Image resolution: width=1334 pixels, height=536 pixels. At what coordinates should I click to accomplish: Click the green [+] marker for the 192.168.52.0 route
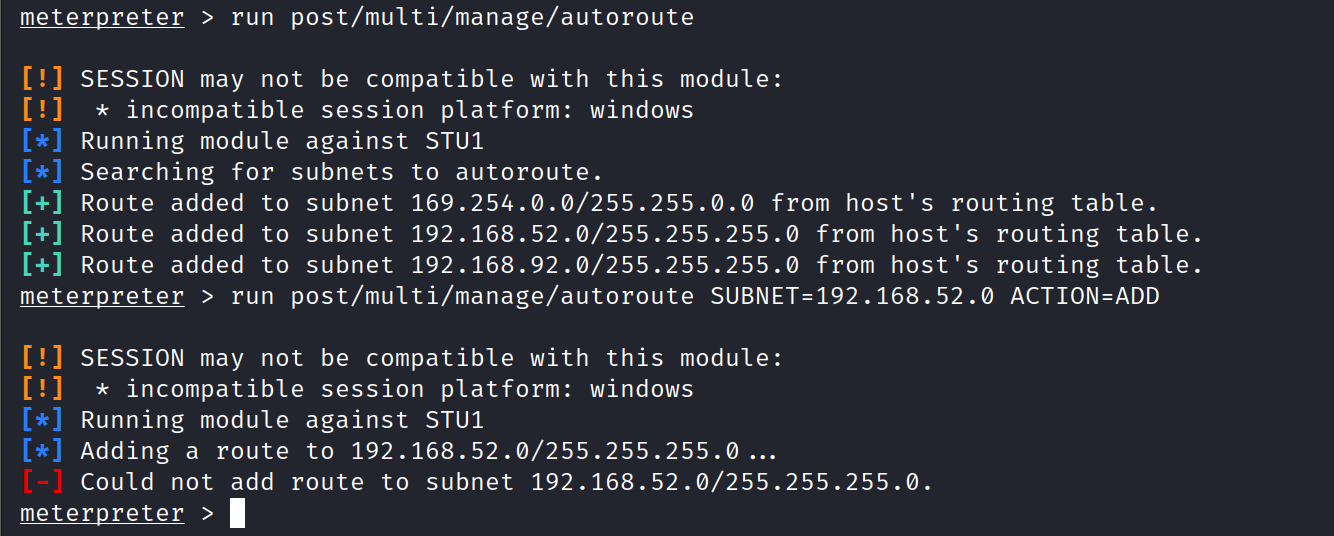[42, 234]
